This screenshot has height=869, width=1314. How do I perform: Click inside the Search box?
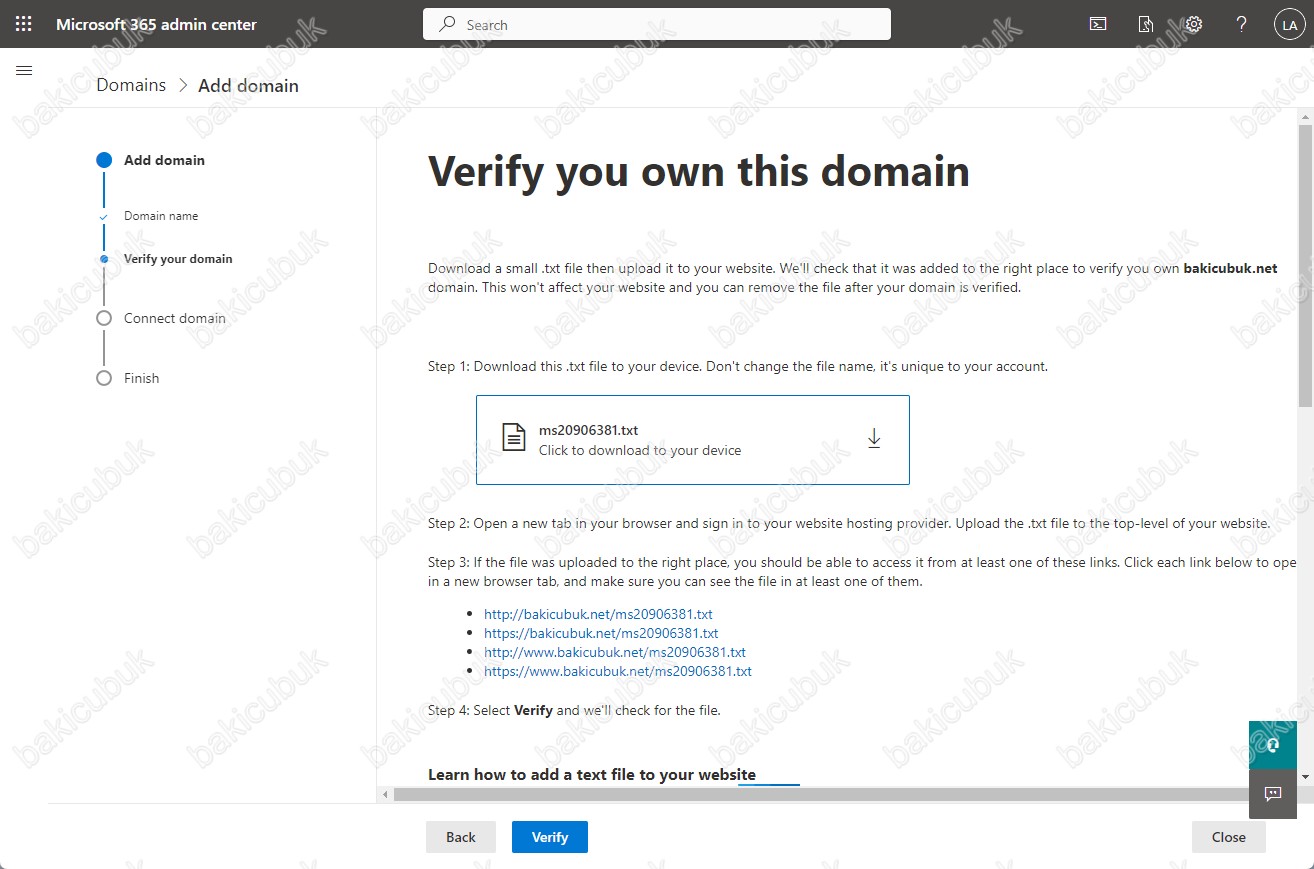657,25
